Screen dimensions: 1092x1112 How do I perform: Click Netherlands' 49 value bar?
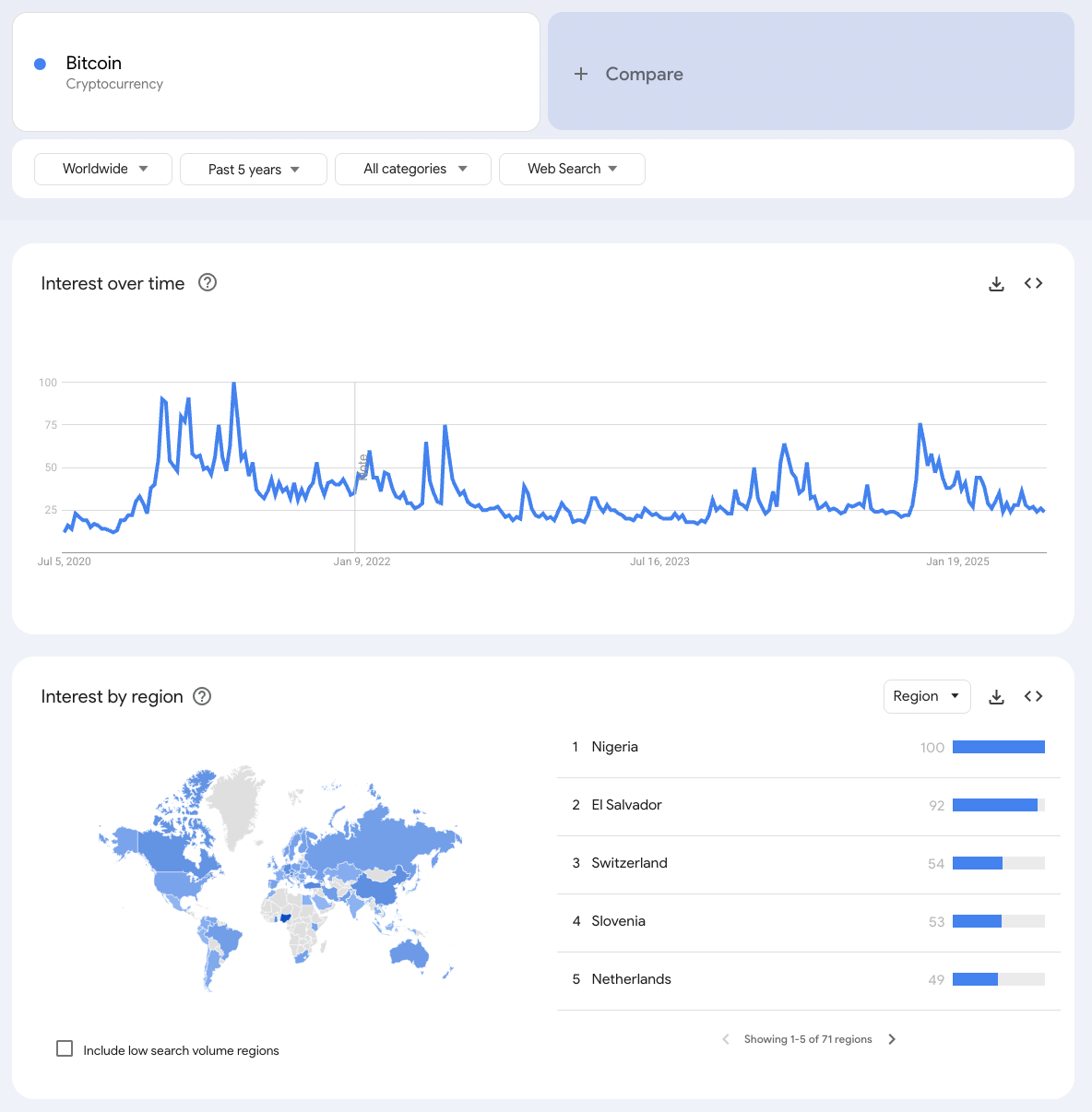click(999, 979)
